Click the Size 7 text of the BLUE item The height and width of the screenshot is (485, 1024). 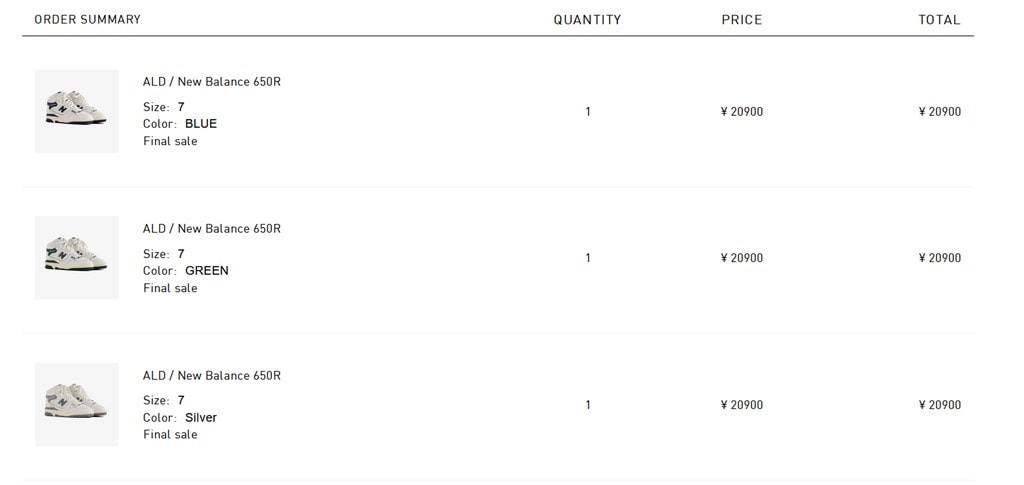pos(164,107)
